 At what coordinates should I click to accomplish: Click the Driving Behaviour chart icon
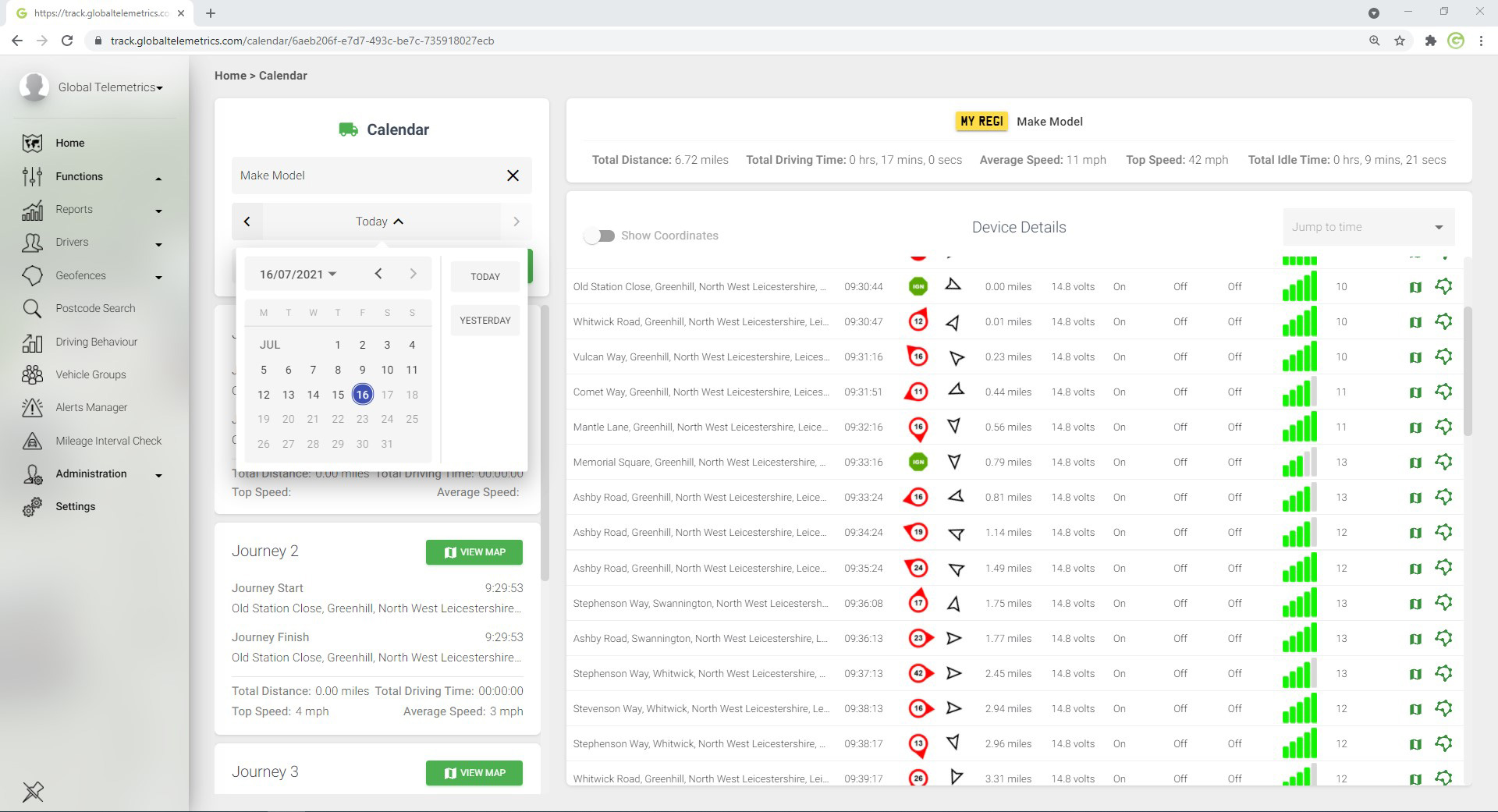coord(32,342)
